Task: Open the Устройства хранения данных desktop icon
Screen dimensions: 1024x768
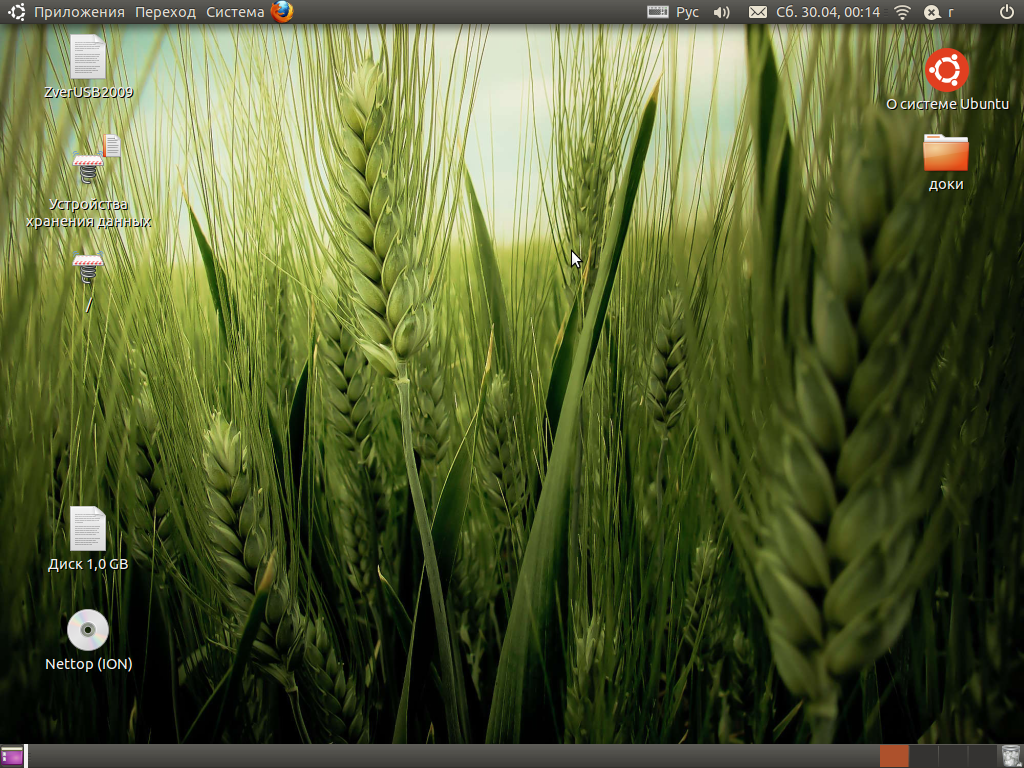Action: click(x=89, y=165)
